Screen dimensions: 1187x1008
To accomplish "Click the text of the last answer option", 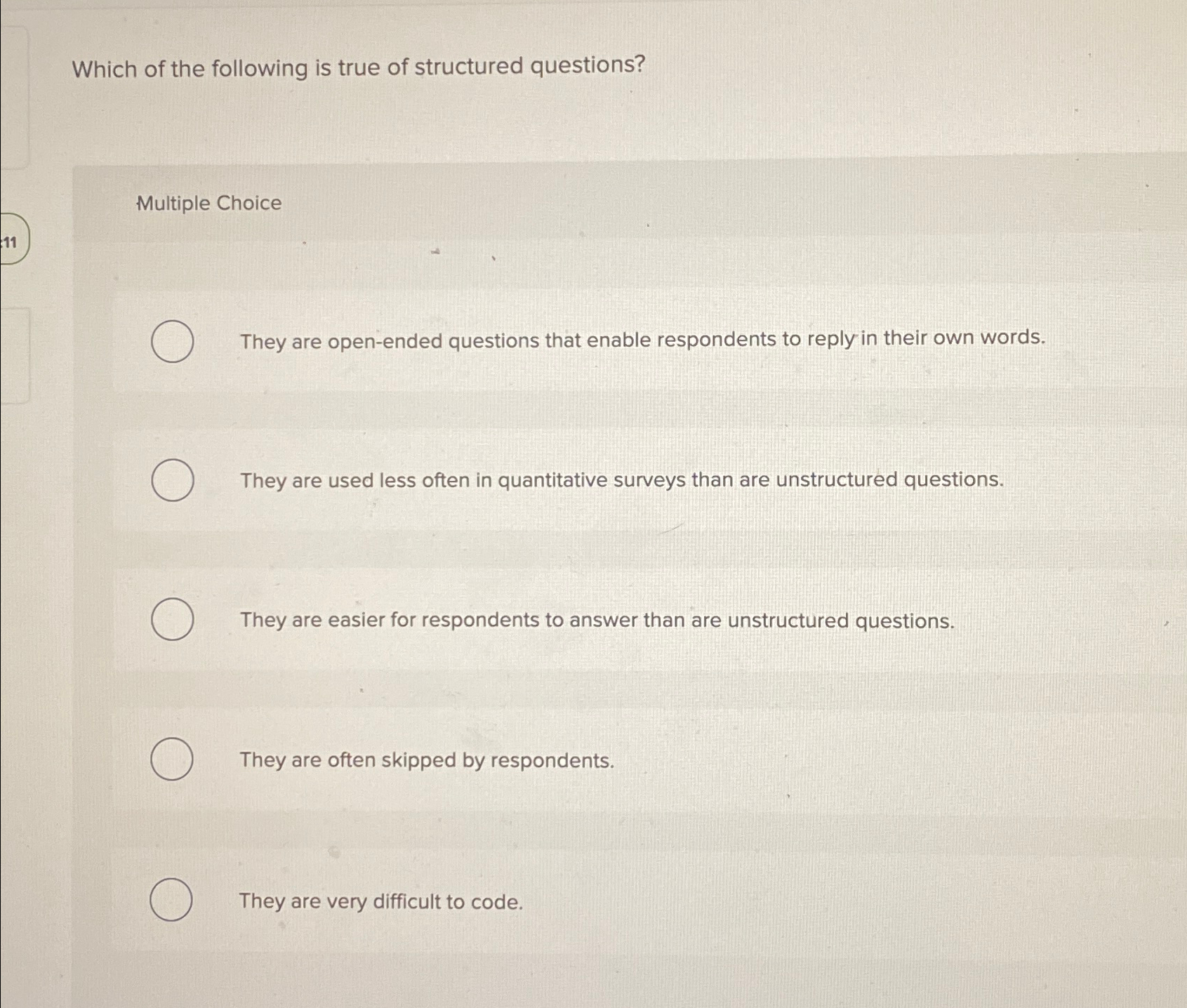I will click(380, 901).
